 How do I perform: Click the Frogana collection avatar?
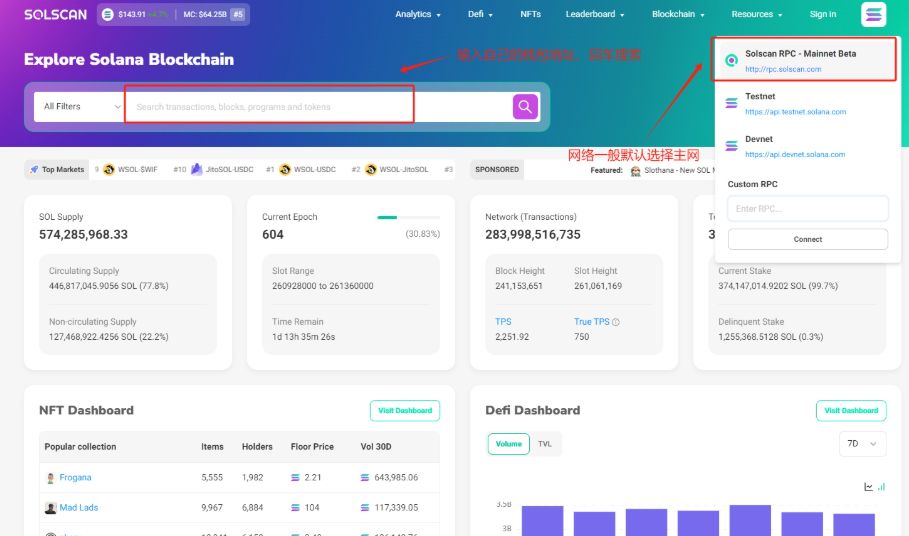(50, 478)
